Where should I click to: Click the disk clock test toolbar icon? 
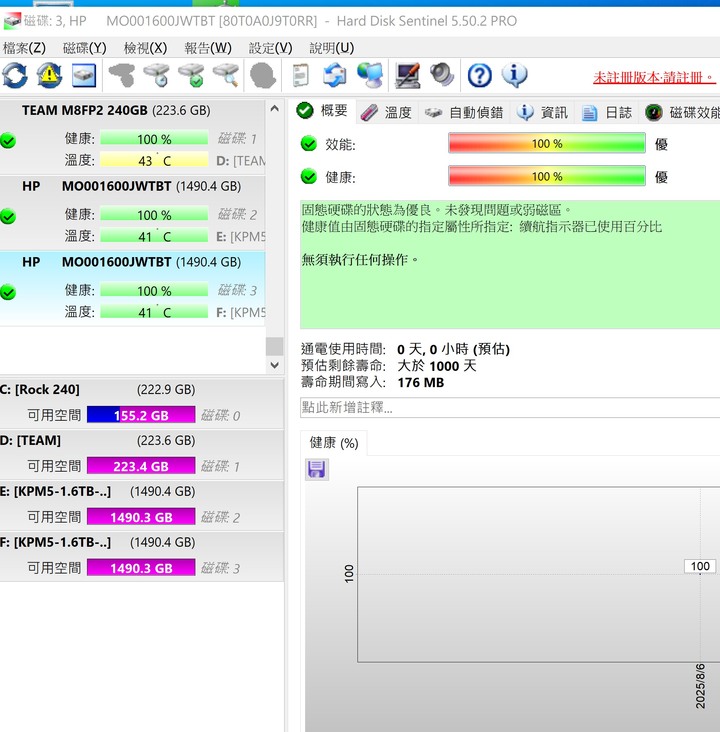156,75
